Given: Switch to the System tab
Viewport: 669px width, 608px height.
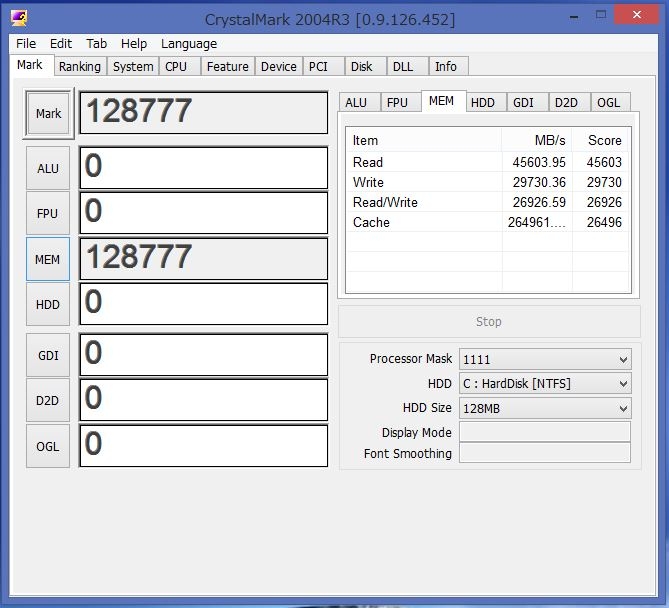Looking at the screenshot, I should pos(133,67).
